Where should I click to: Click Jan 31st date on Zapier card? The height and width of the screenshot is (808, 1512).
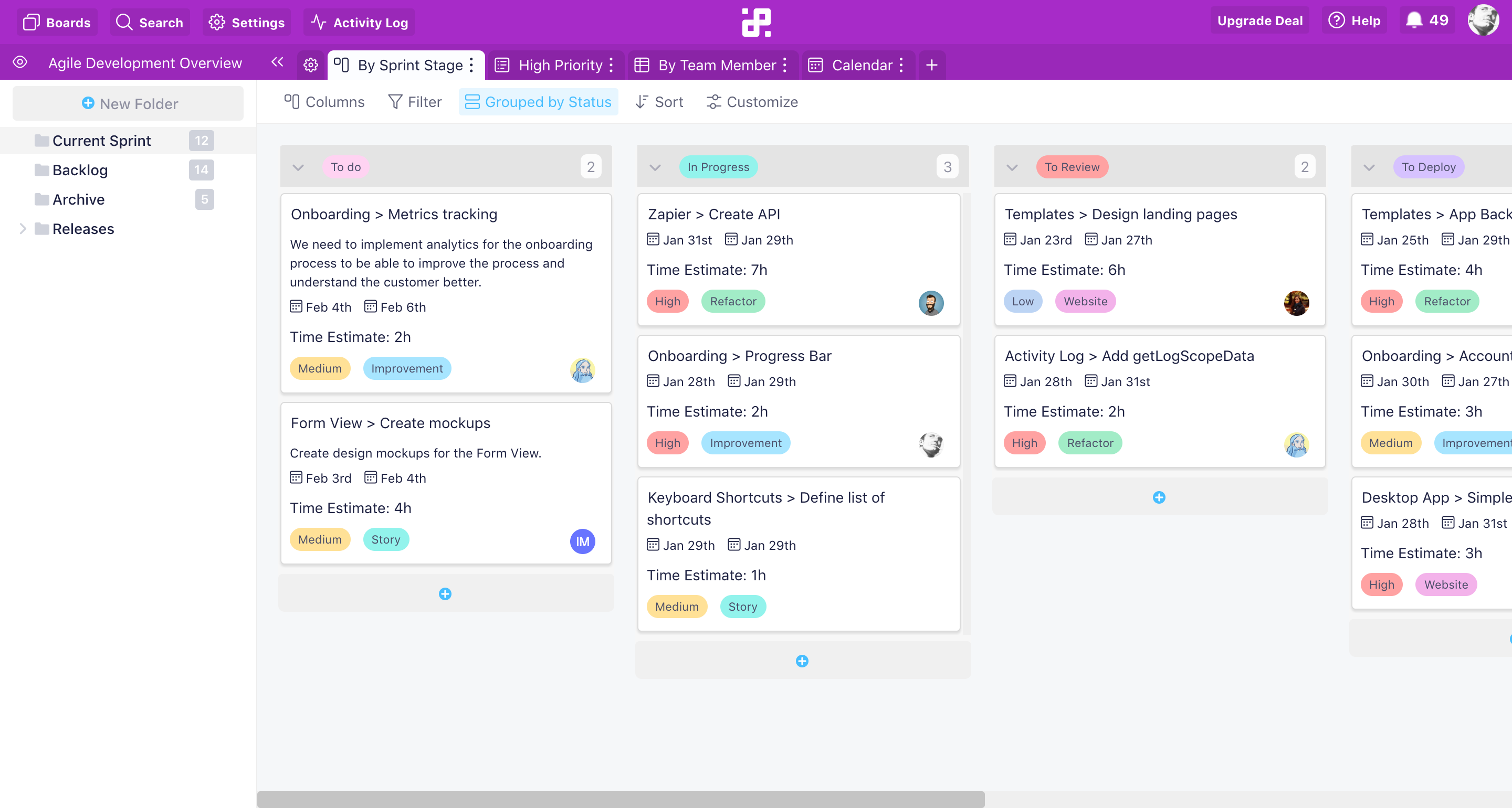[x=679, y=240]
